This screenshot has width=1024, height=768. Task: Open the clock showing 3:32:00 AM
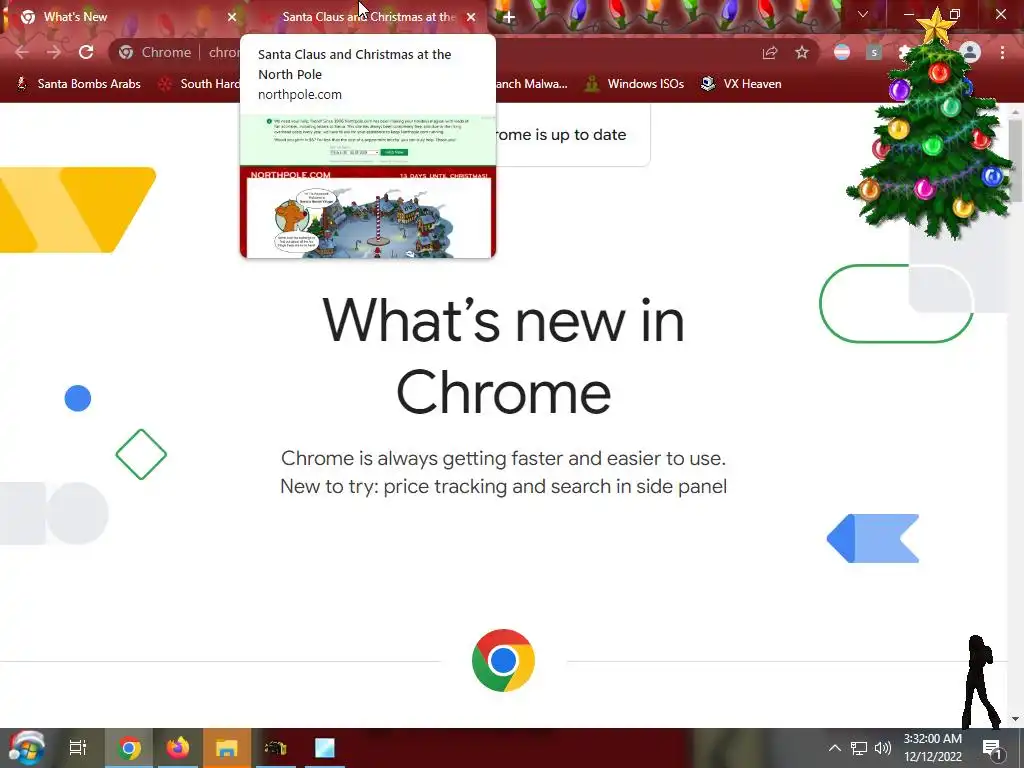click(x=933, y=748)
